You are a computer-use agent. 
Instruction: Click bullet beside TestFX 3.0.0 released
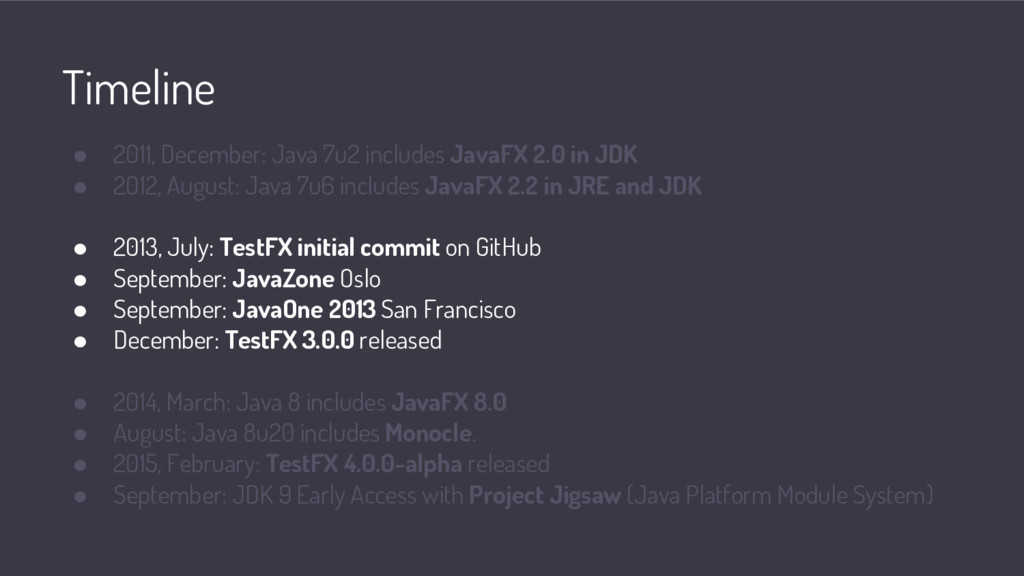coord(80,342)
